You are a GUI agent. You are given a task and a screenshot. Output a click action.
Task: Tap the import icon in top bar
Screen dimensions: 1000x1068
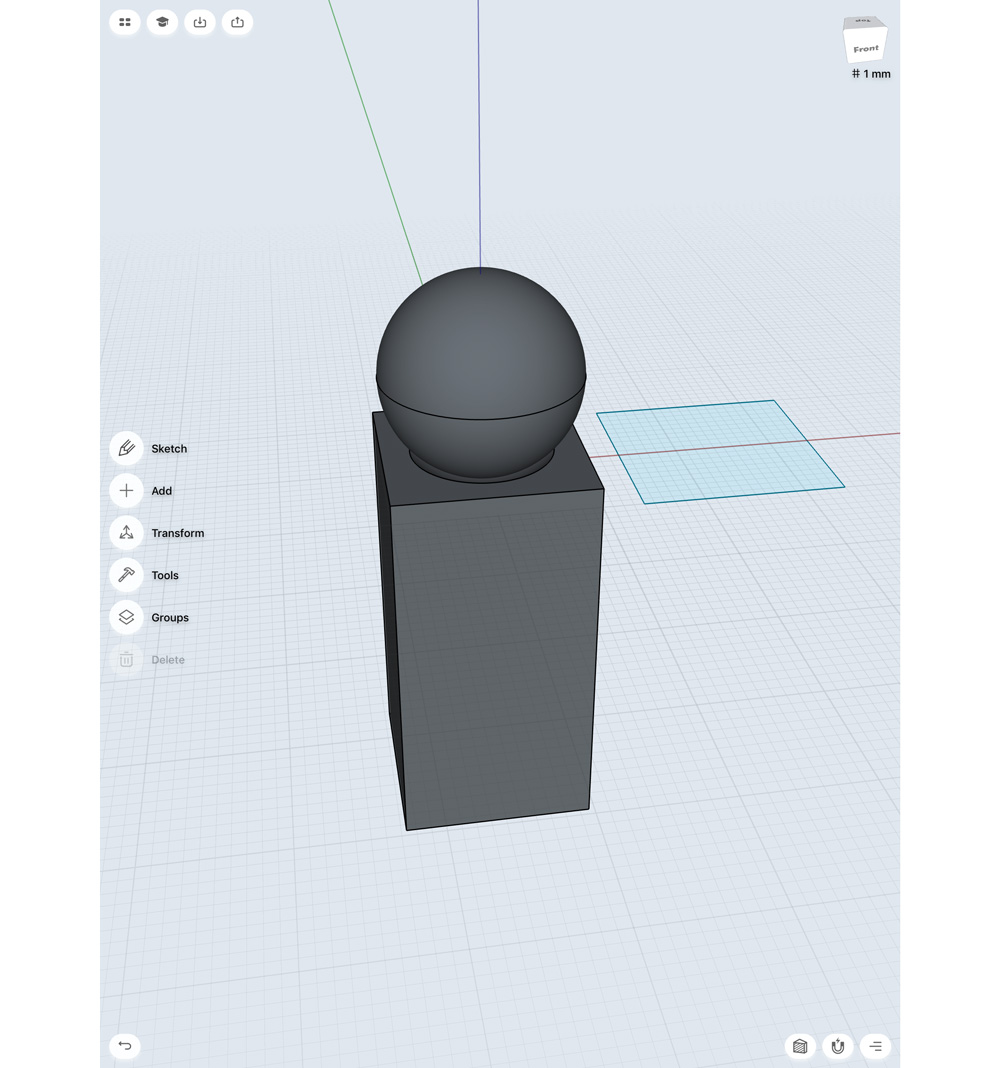(x=200, y=22)
